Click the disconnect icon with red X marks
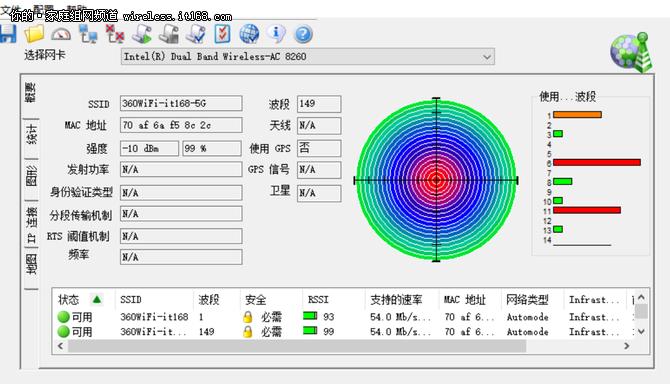 (x=115, y=34)
